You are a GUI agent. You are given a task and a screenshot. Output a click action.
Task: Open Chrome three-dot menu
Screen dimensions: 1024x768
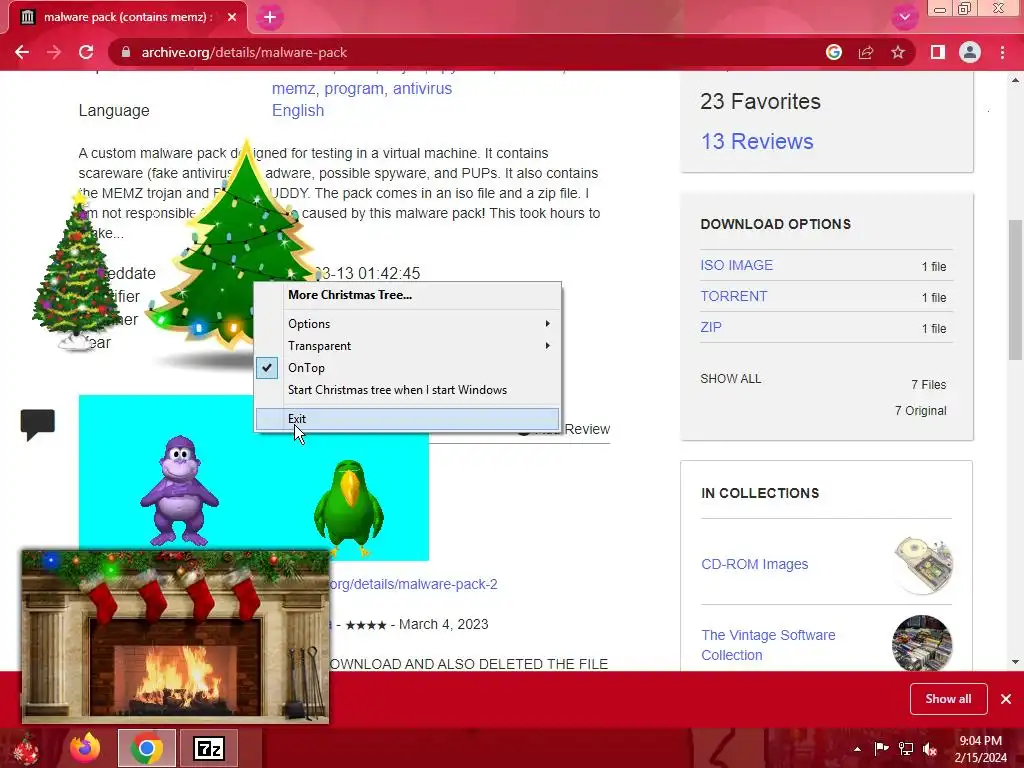coord(1002,52)
